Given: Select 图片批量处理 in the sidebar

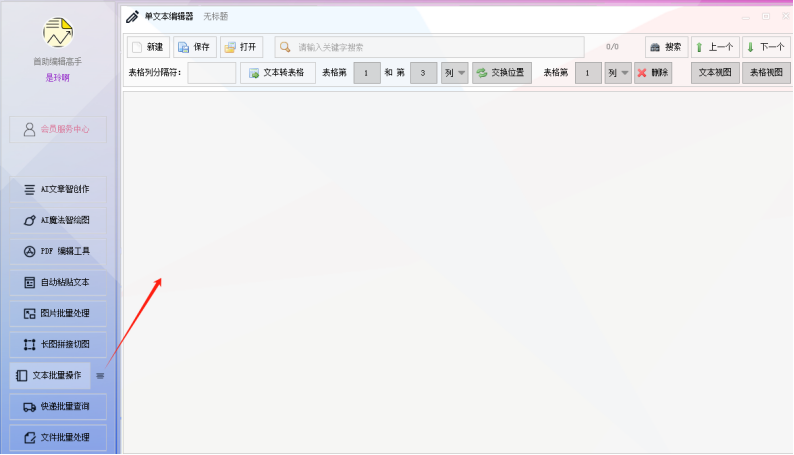Looking at the screenshot, I should click(x=58, y=313).
